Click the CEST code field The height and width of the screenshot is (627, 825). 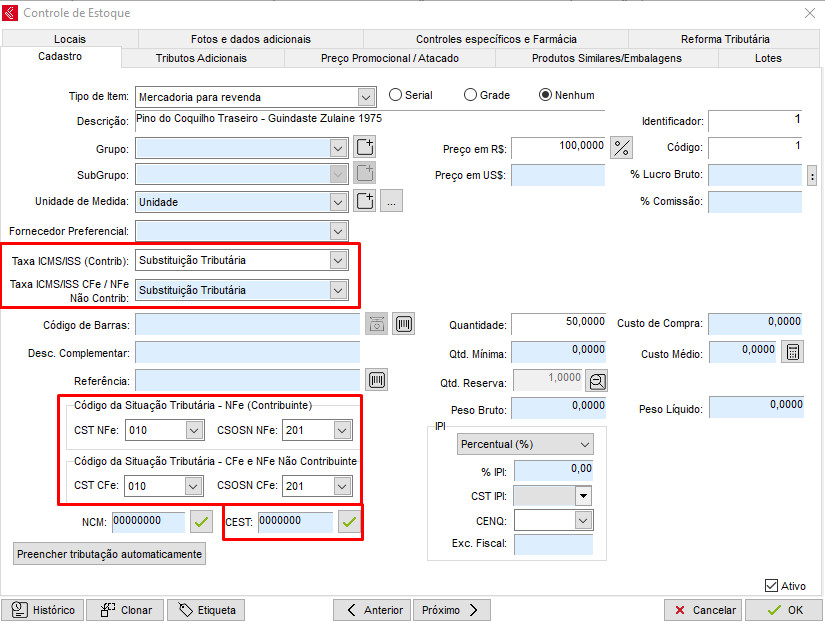point(295,522)
